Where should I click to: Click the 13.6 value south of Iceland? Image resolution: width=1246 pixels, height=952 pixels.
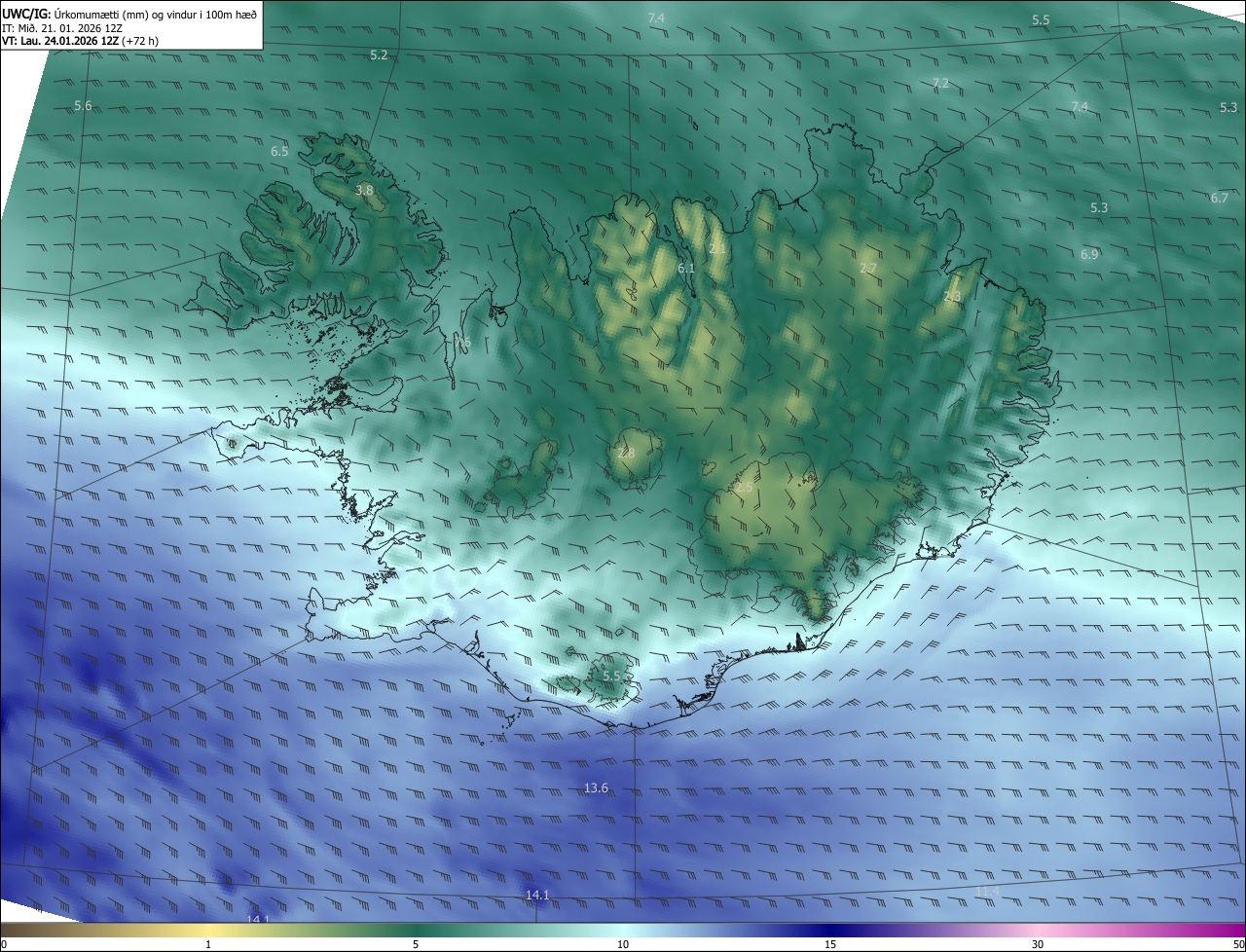(596, 788)
